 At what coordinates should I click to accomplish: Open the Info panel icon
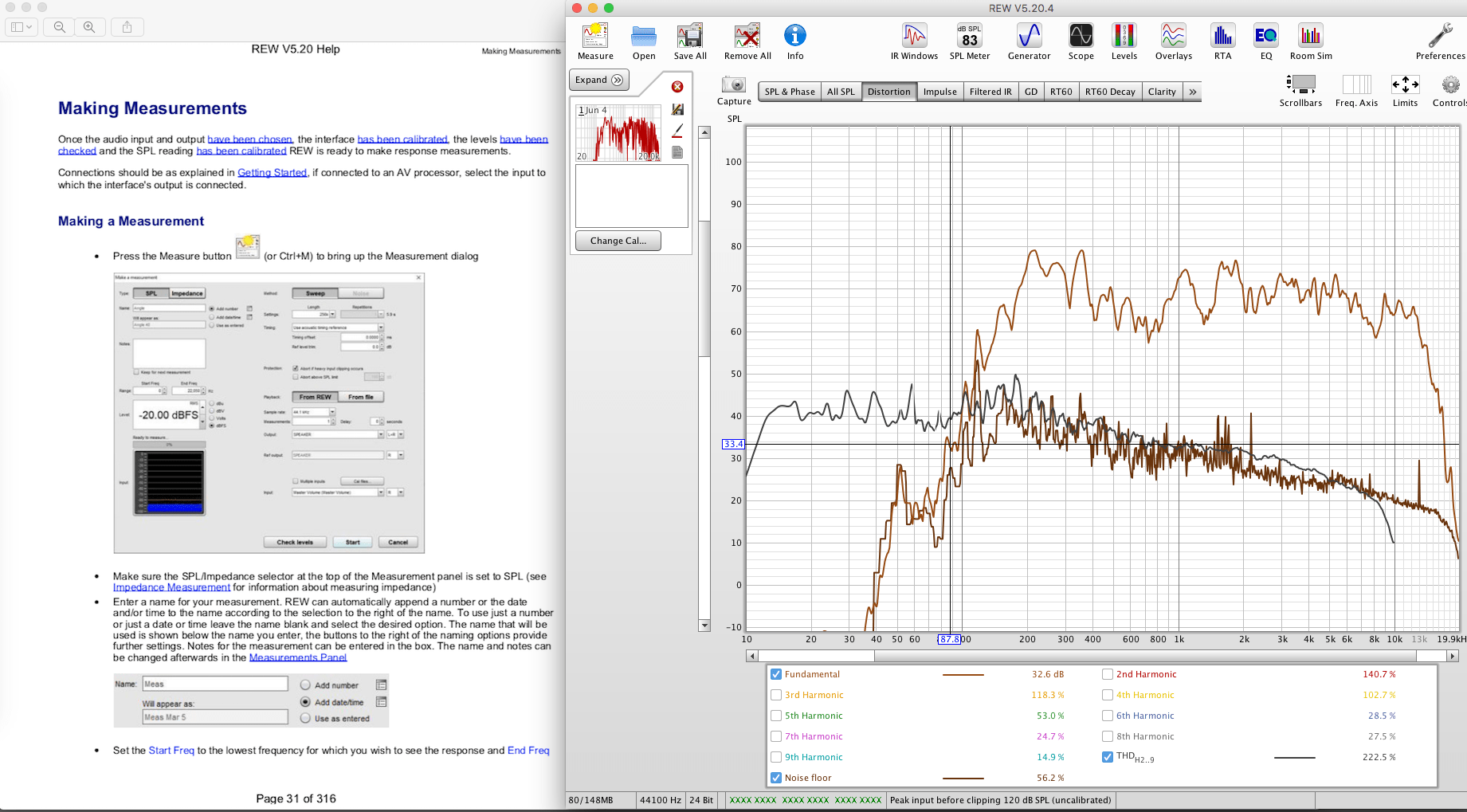tap(795, 41)
